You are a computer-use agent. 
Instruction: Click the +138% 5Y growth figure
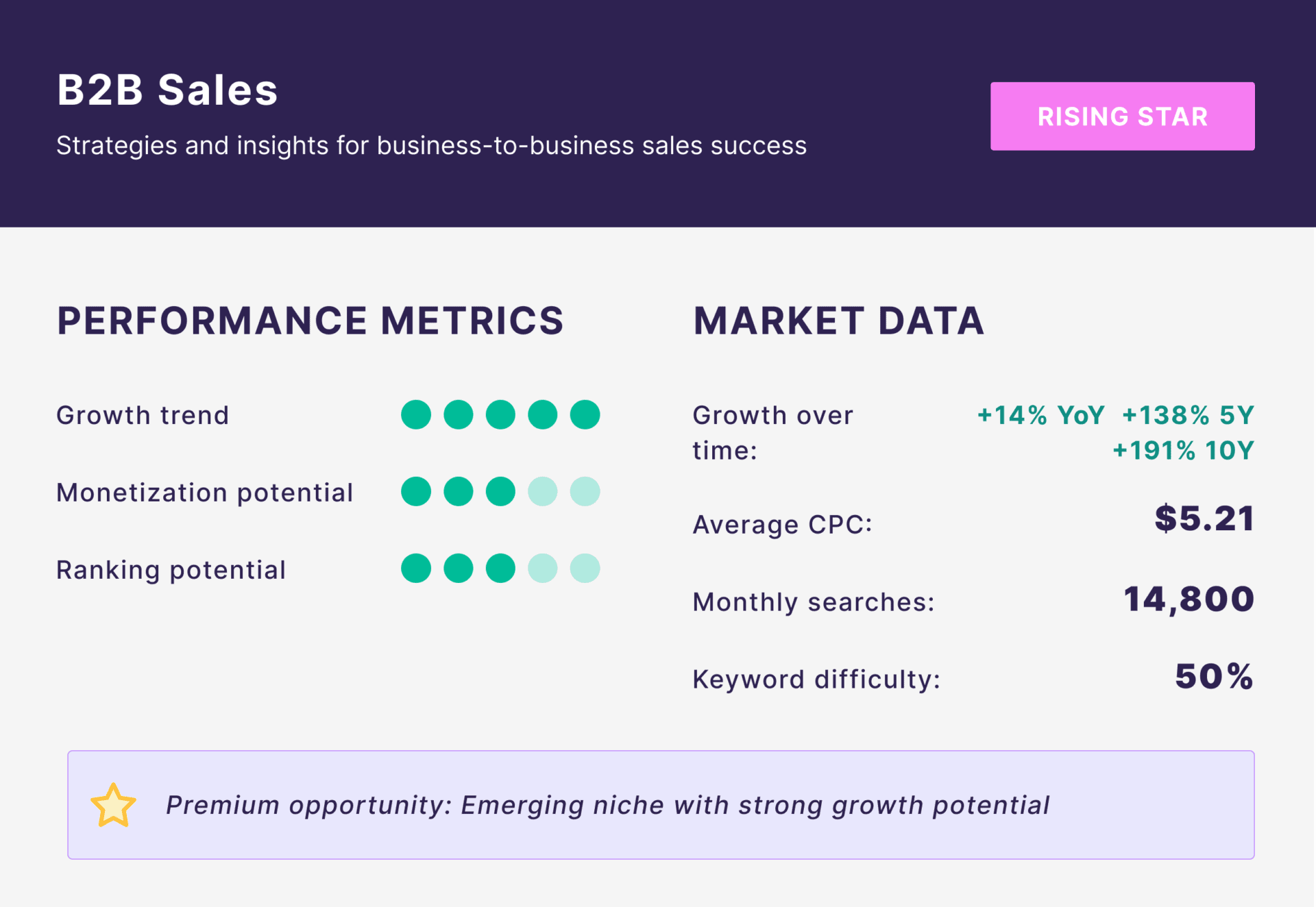1188,415
